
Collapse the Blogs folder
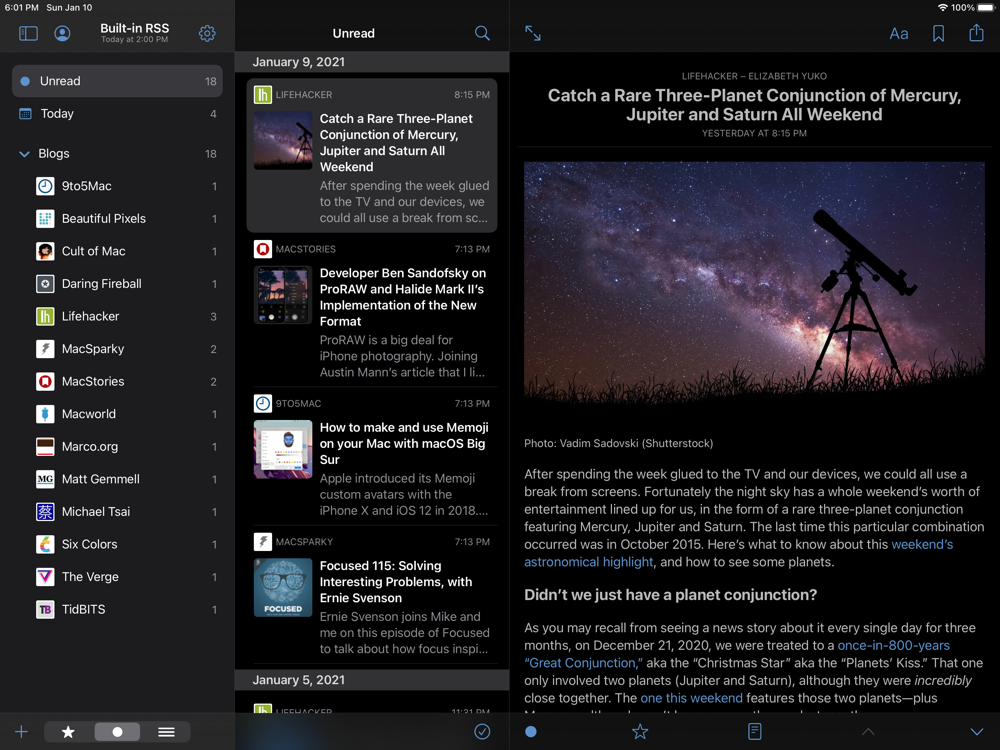pyautogui.click(x=24, y=154)
